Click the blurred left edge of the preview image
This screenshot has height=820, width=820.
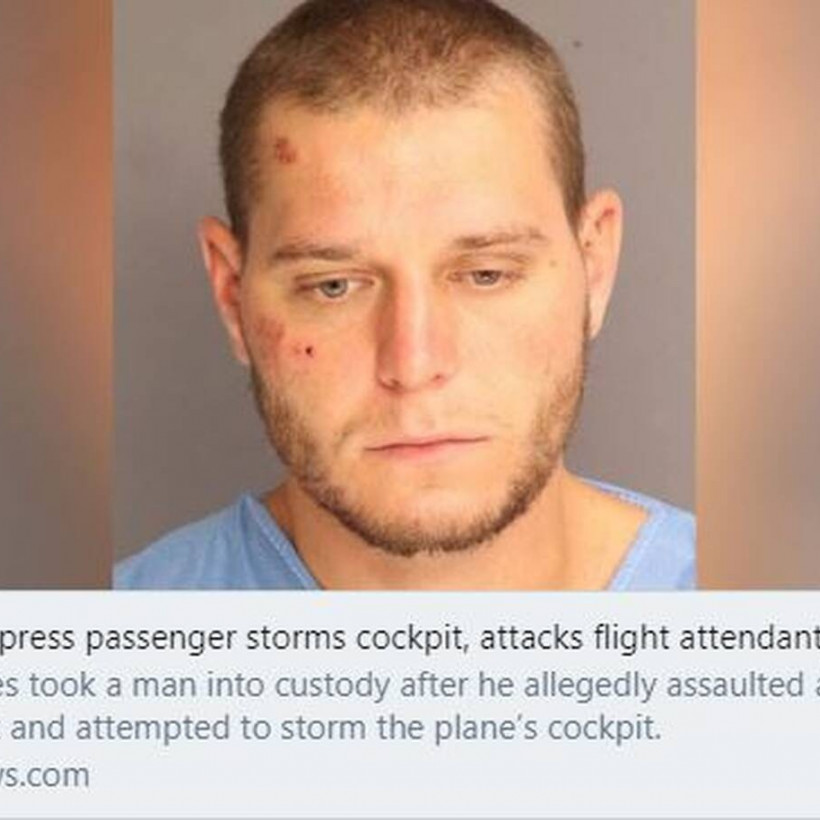click(x=56, y=294)
